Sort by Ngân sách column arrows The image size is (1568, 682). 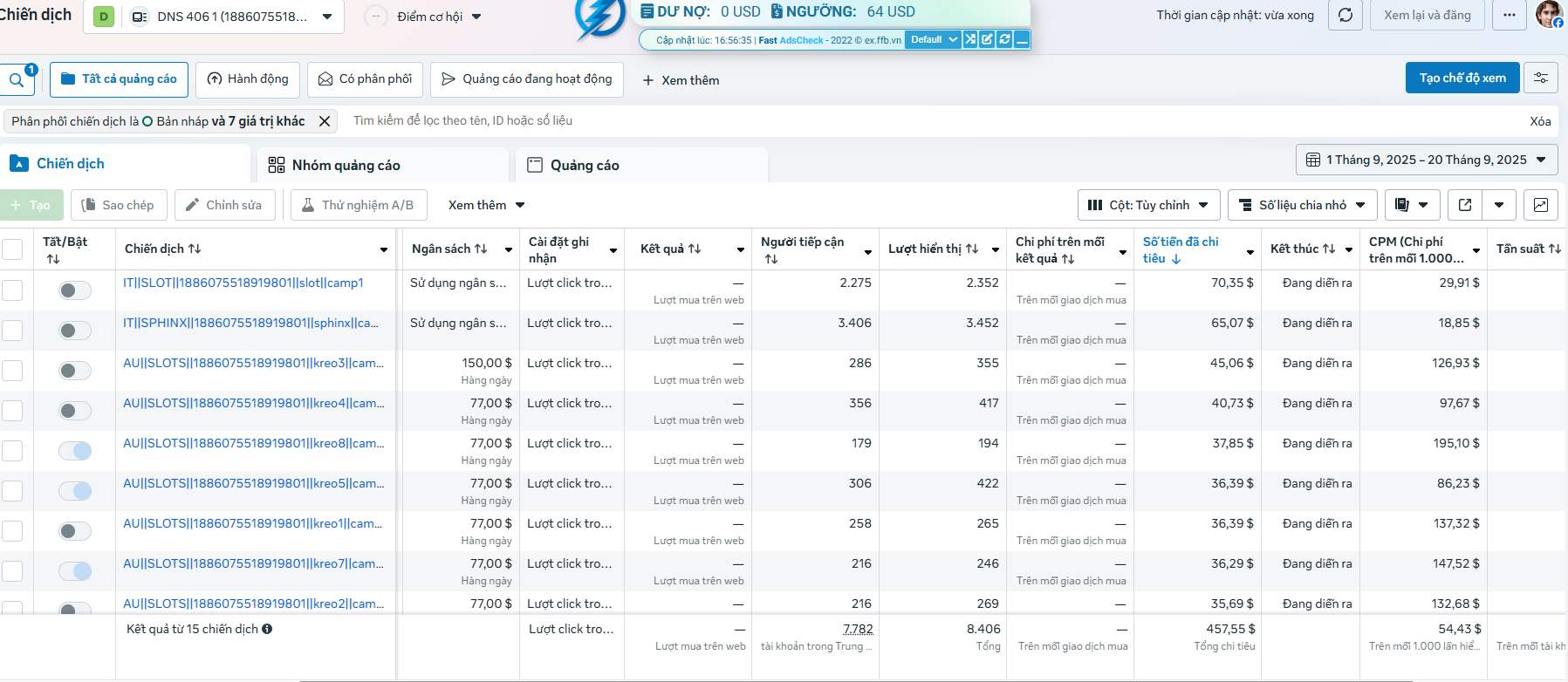pyautogui.click(x=481, y=249)
